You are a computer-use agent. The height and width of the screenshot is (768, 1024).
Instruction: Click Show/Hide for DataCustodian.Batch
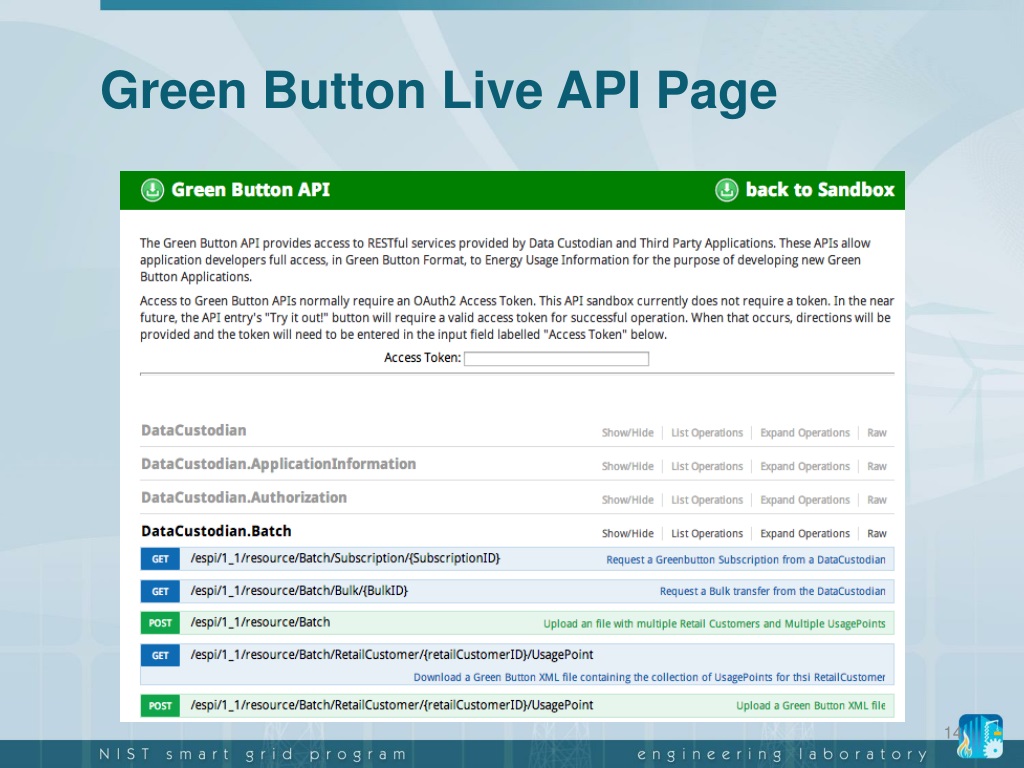tap(628, 534)
